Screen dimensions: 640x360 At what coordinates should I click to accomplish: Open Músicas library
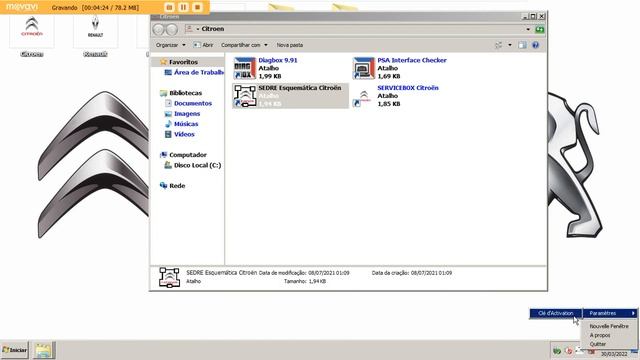click(186, 124)
